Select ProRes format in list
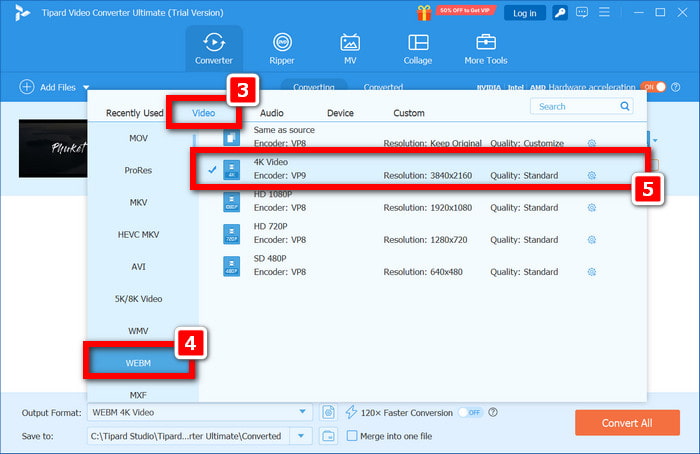The image size is (700, 454). coord(138,170)
